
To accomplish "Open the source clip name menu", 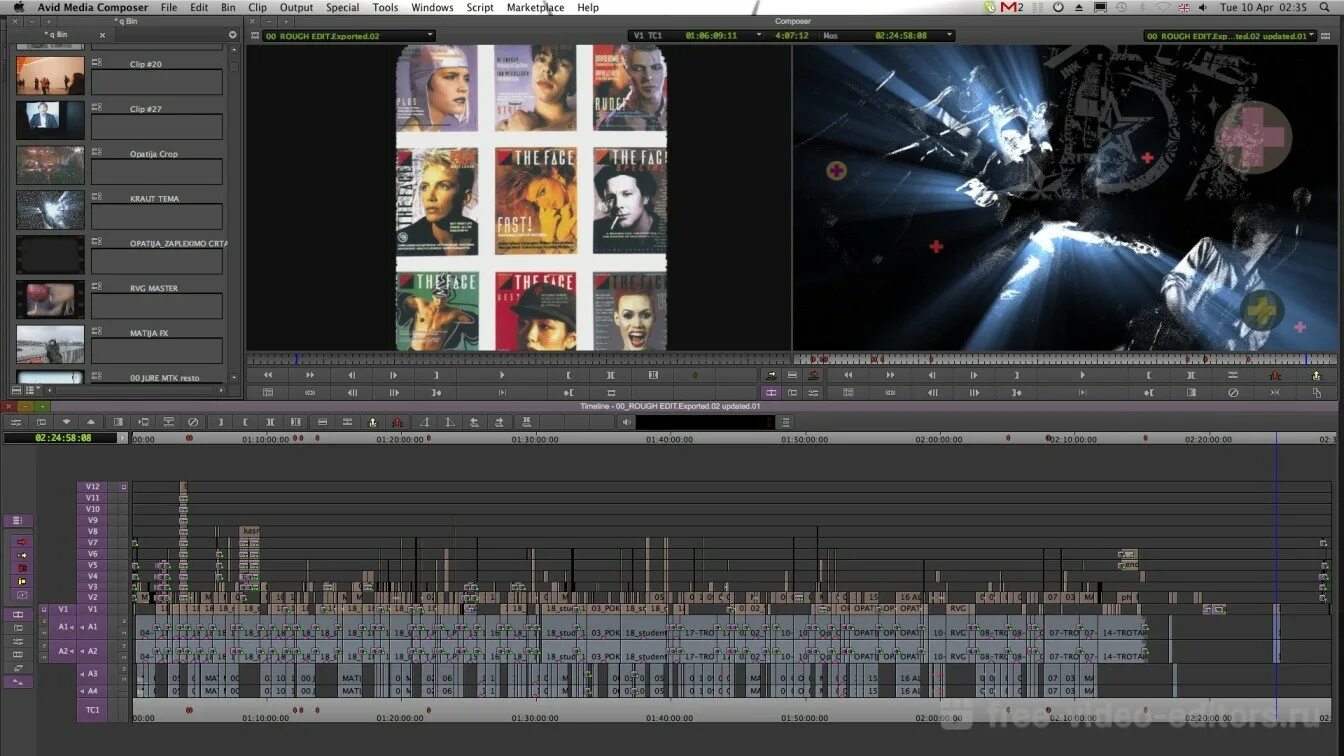I will coord(349,35).
